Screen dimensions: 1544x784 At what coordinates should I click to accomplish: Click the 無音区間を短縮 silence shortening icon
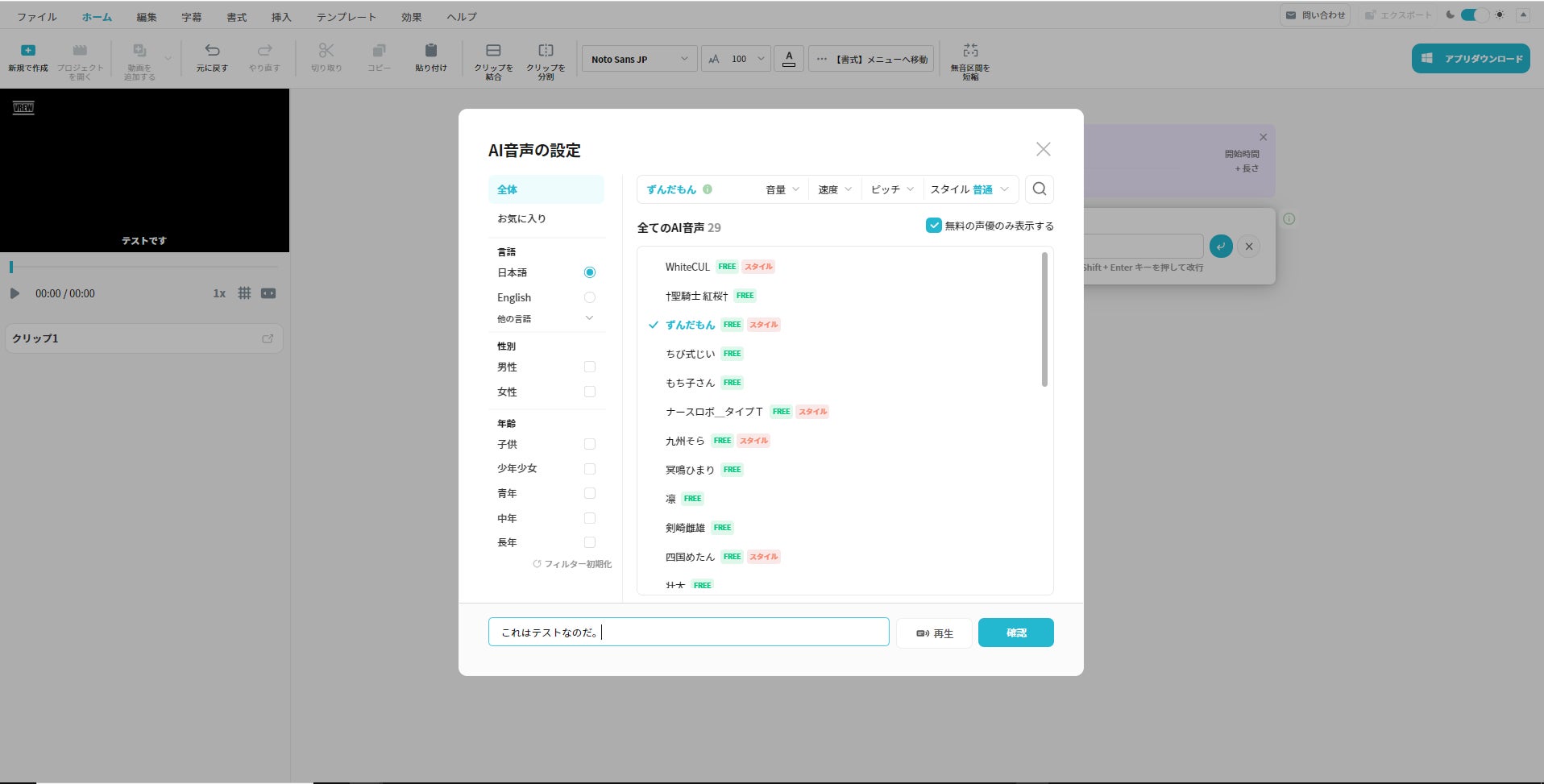[970, 51]
